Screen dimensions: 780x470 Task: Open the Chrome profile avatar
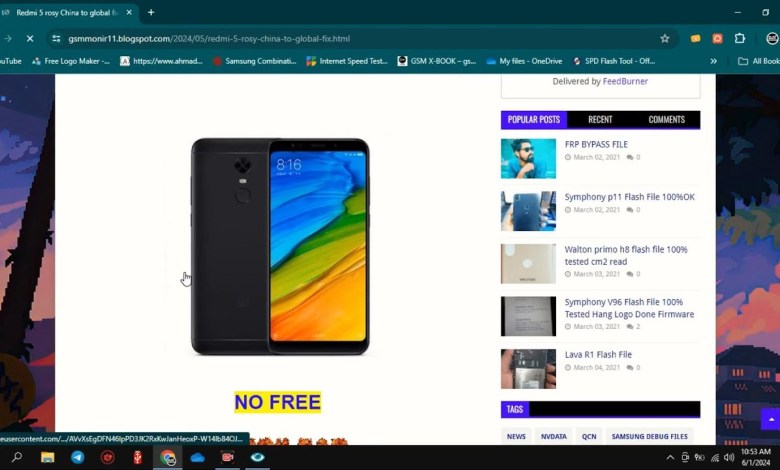(772, 38)
